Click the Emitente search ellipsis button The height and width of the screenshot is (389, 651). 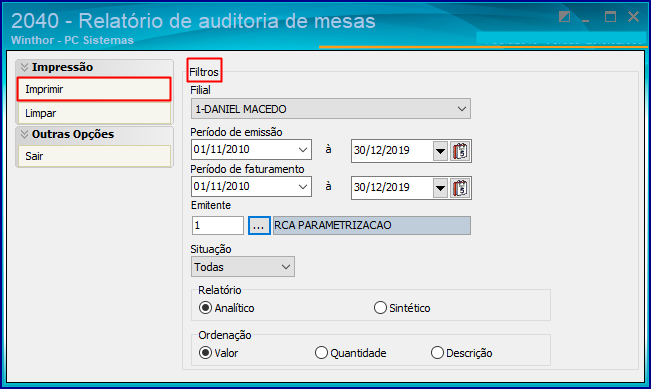point(259,225)
